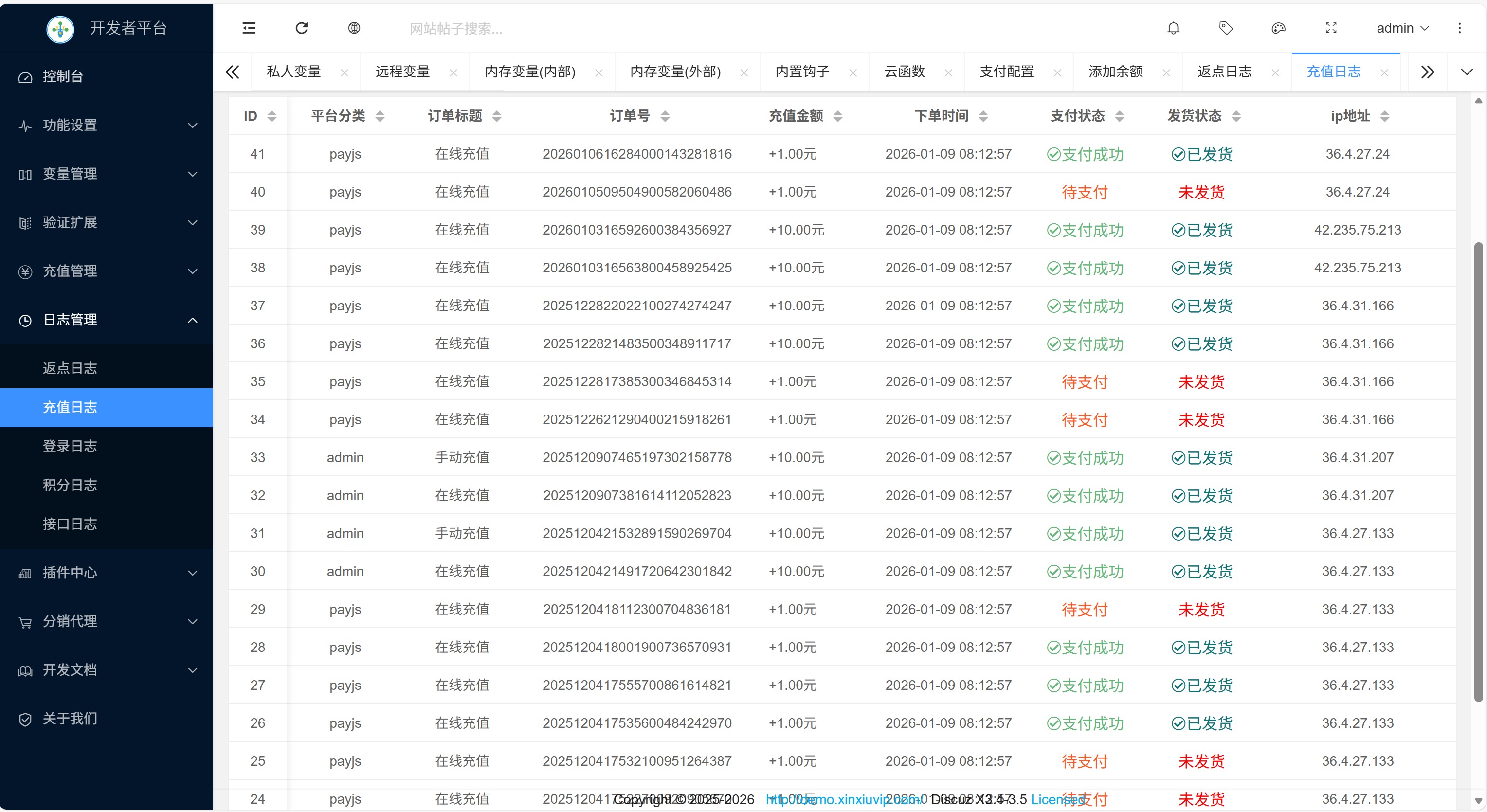Open the notification bell
The width and height of the screenshot is (1487, 812).
(x=1173, y=28)
